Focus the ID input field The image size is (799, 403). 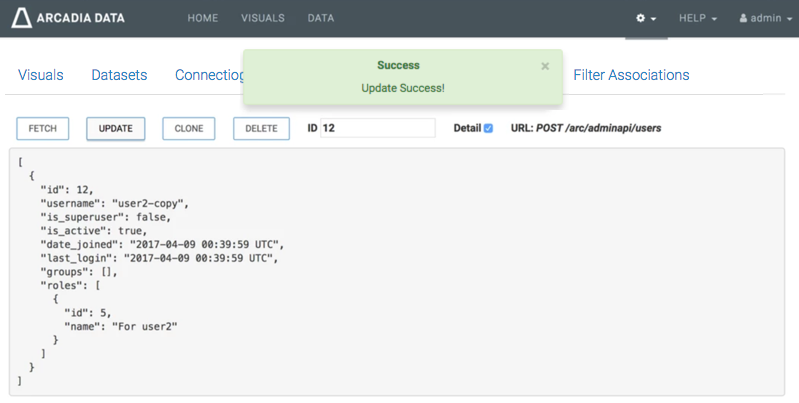click(x=377, y=128)
